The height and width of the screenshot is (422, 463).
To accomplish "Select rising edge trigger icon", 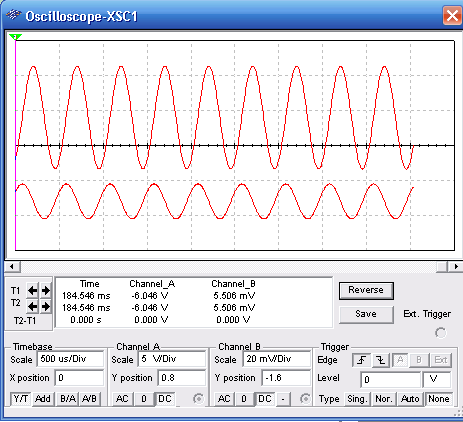I will point(362,360).
